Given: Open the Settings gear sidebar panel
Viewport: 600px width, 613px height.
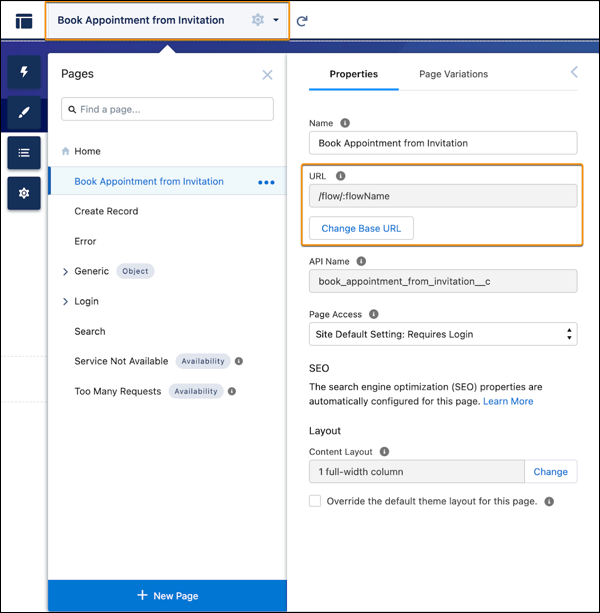Looking at the screenshot, I should pos(24,193).
